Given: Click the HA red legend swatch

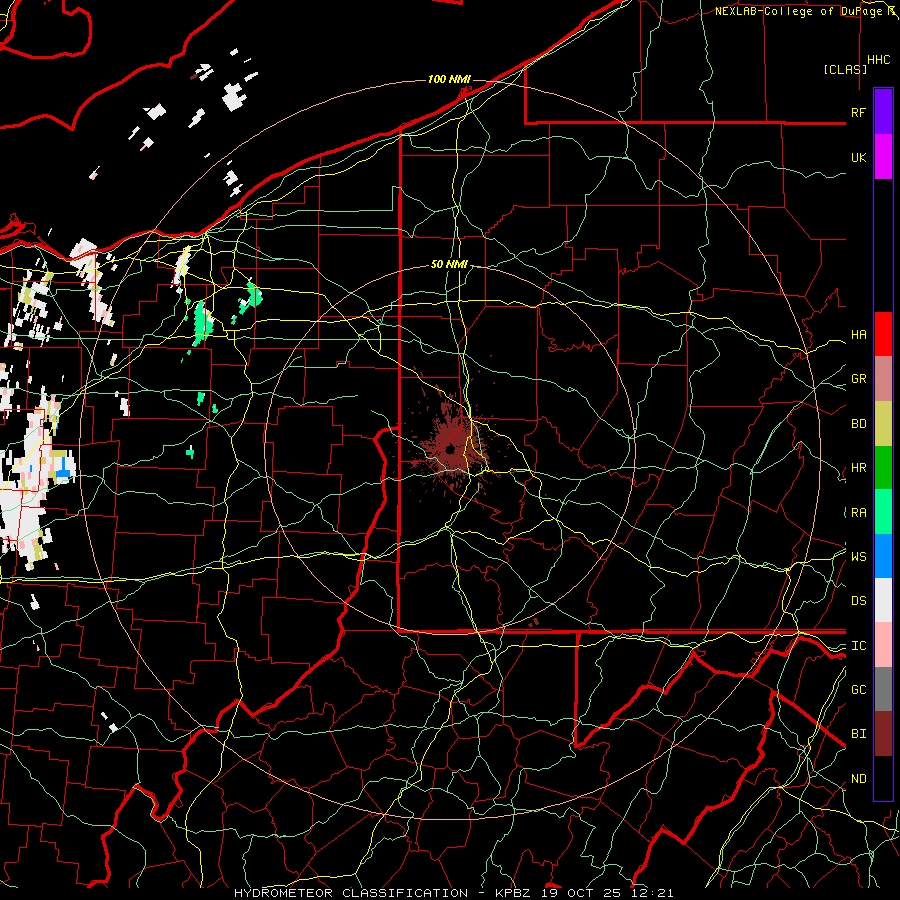Looking at the screenshot, I should pyautogui.click(x=883, y=334).
